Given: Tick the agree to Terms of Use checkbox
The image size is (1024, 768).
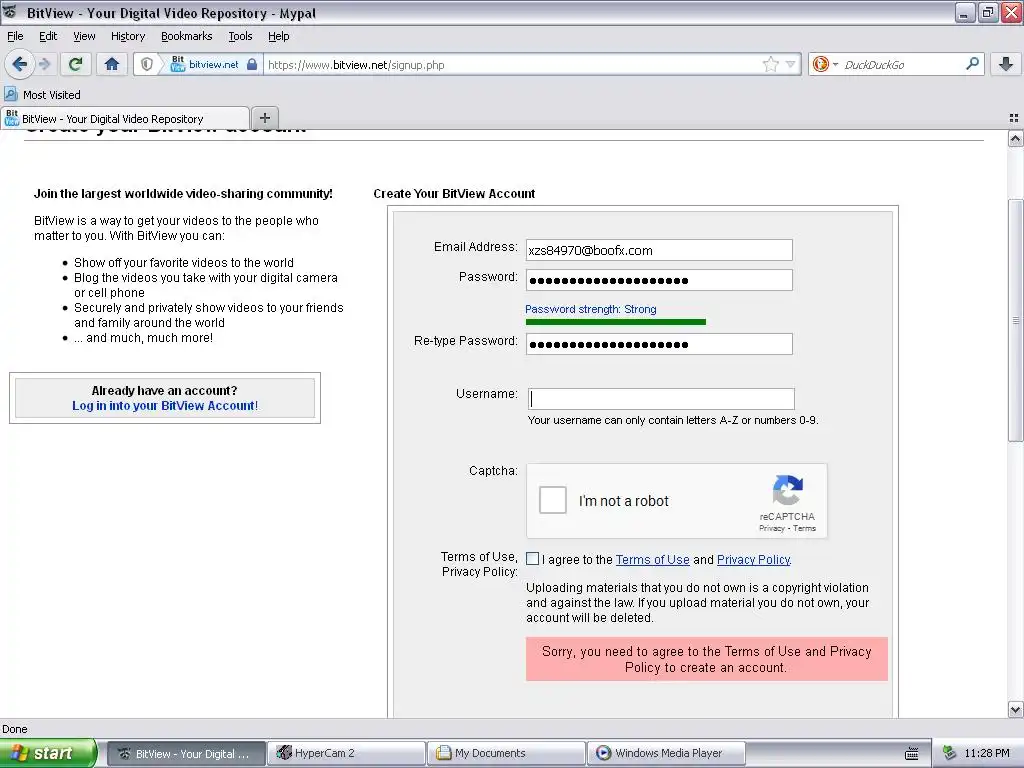Looking at the screenshot, I should (532, 559).
